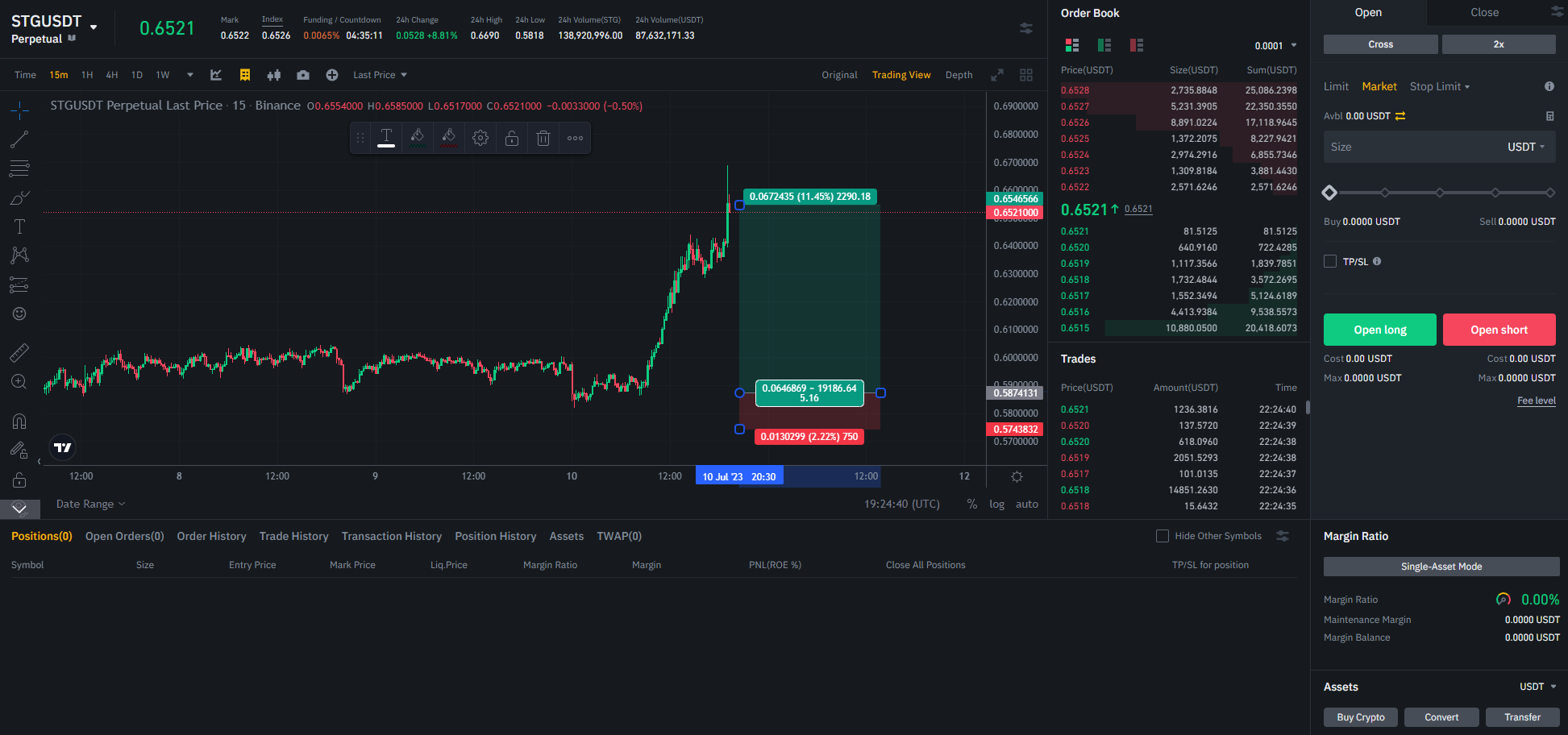Enable the TP/SL checkbox
1568x735 pixels.
[x=1330, y=261]
